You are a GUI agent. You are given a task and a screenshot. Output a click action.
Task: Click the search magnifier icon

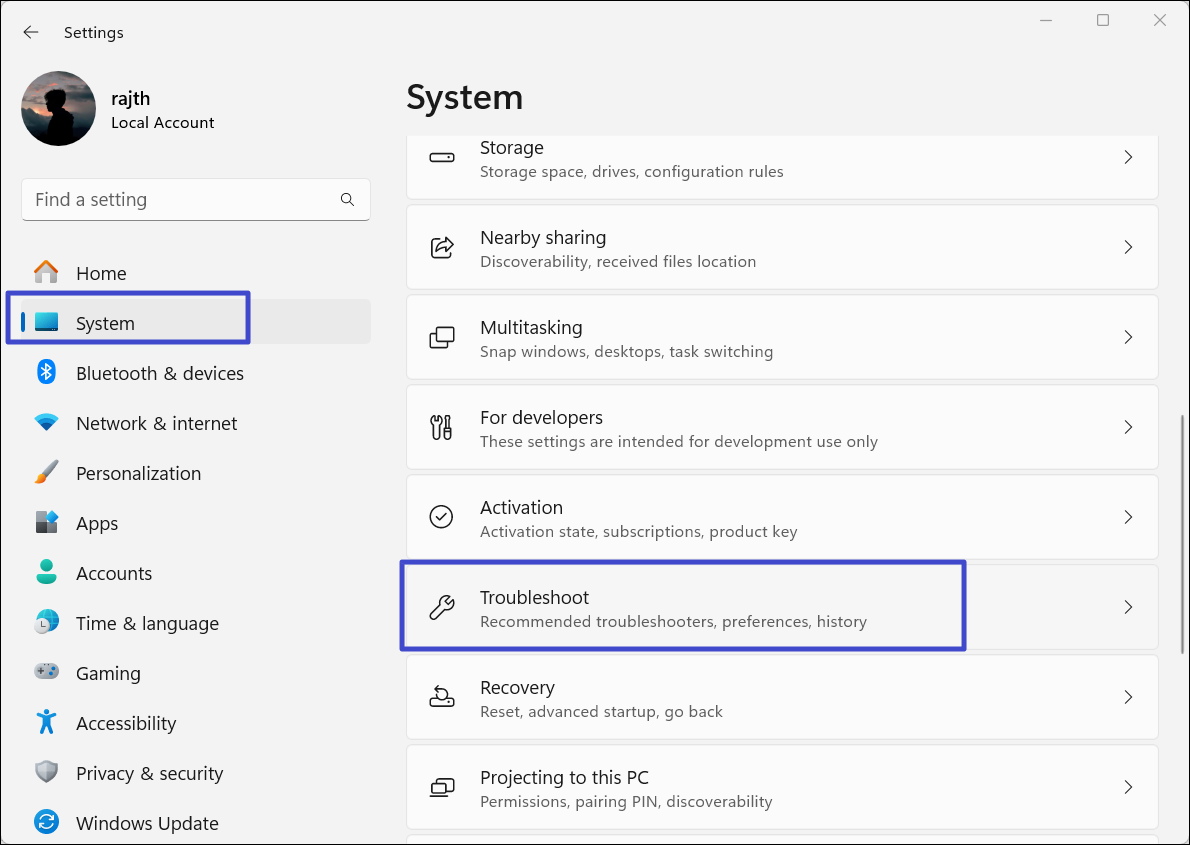tap(347, 200)
